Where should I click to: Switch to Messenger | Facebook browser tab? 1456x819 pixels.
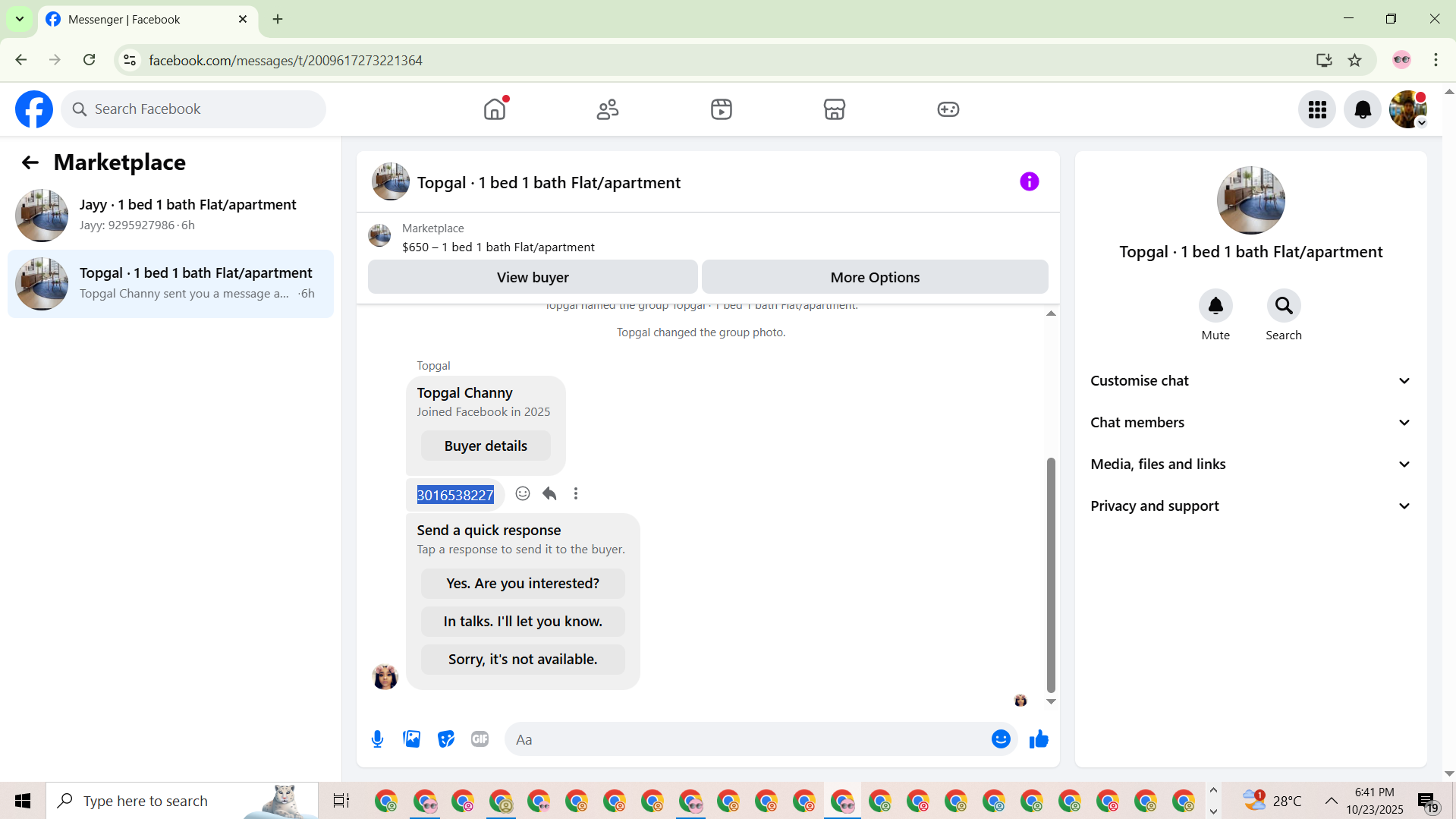pyautogui.click(x=148, y=20)
